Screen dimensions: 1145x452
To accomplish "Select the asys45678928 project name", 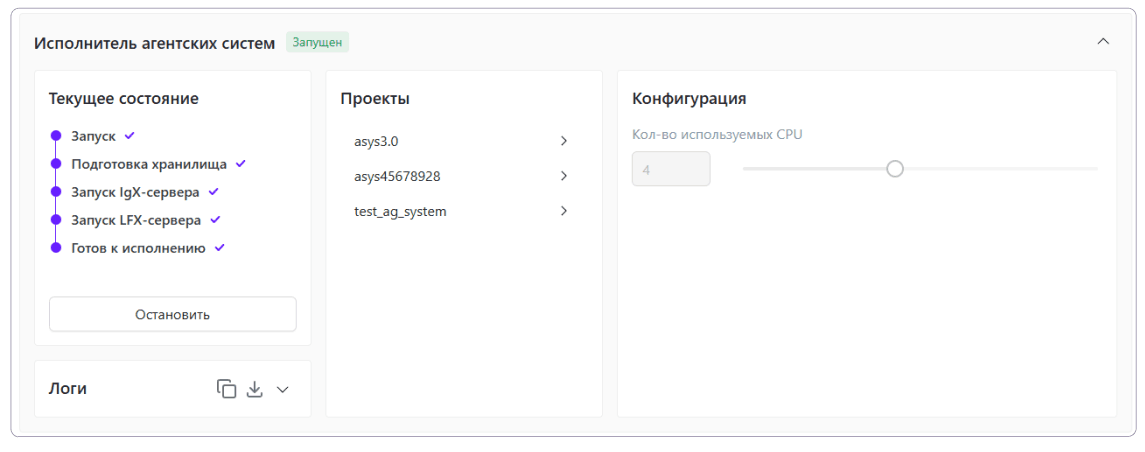I will click(397, 176).
